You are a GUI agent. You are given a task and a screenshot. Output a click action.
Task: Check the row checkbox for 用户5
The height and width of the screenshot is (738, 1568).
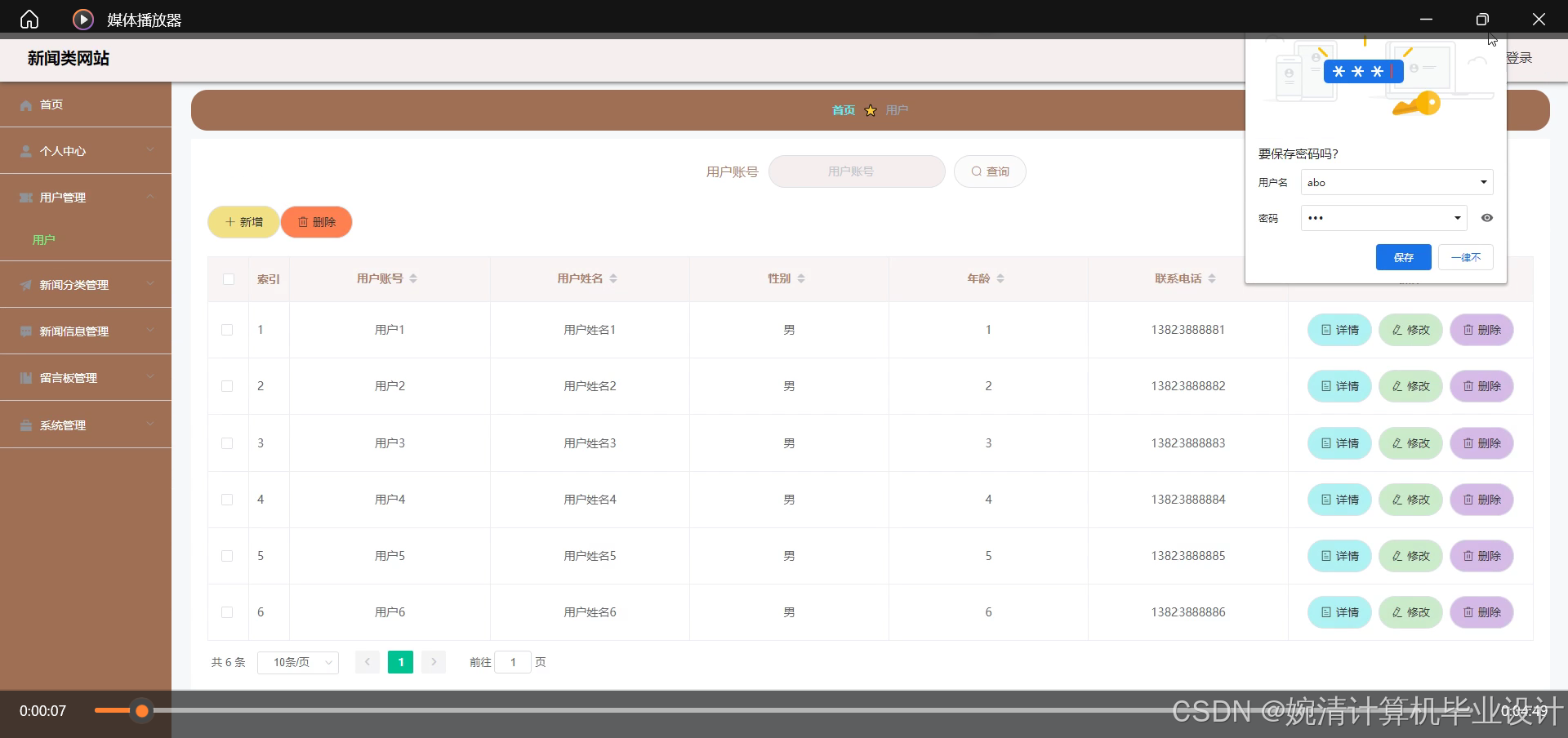coord(227,556)
